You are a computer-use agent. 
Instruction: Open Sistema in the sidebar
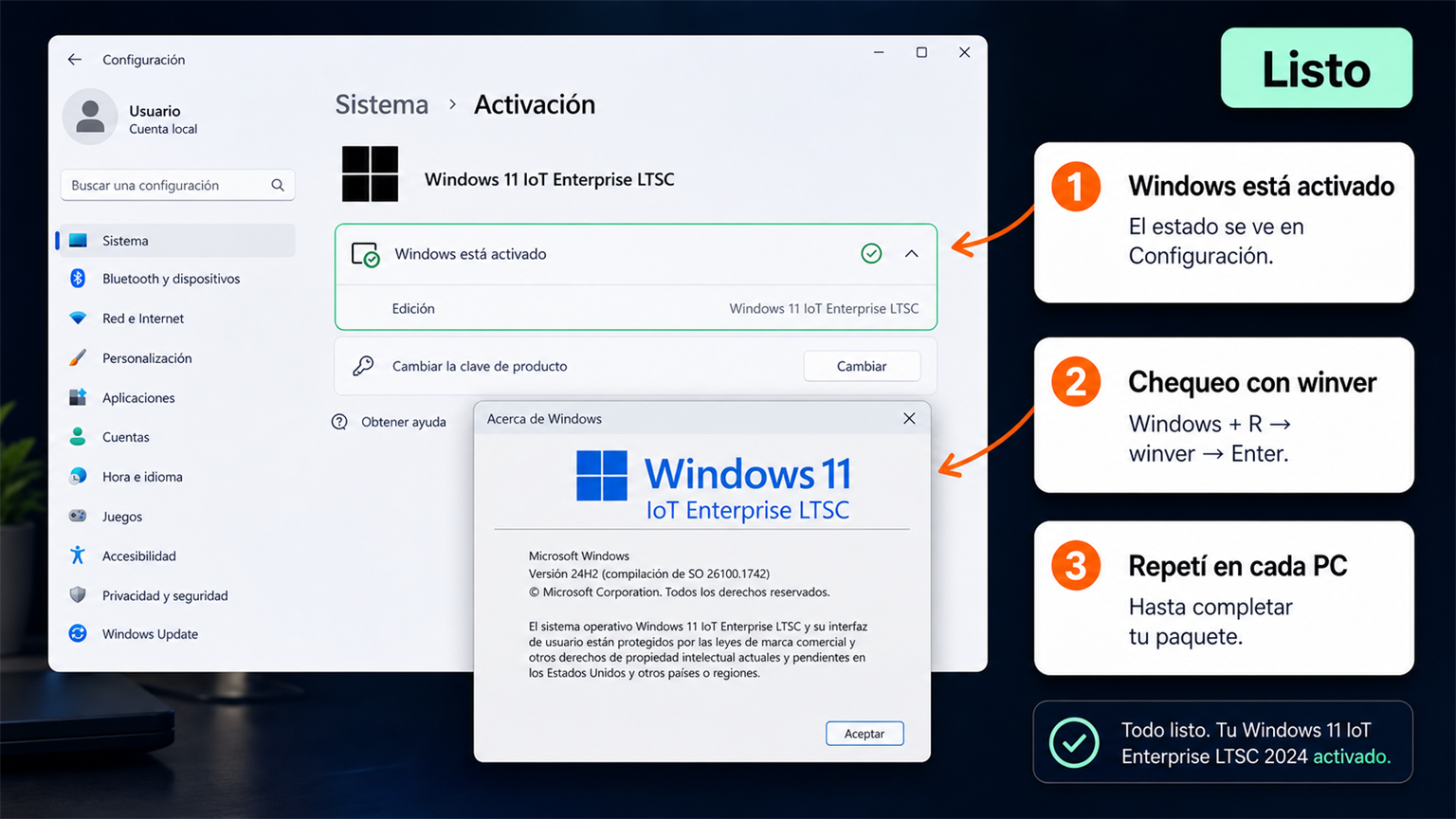(x=176, y=241)
